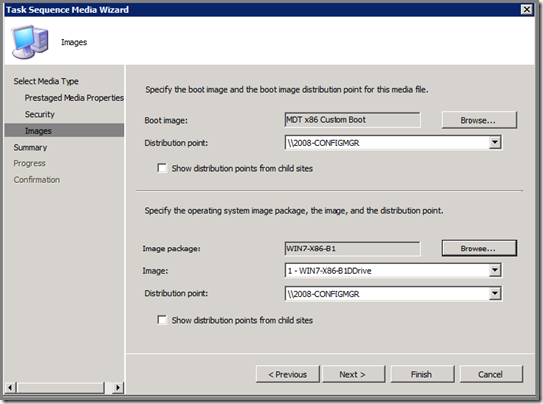Click the 'Image package:' label

[172, 249]
